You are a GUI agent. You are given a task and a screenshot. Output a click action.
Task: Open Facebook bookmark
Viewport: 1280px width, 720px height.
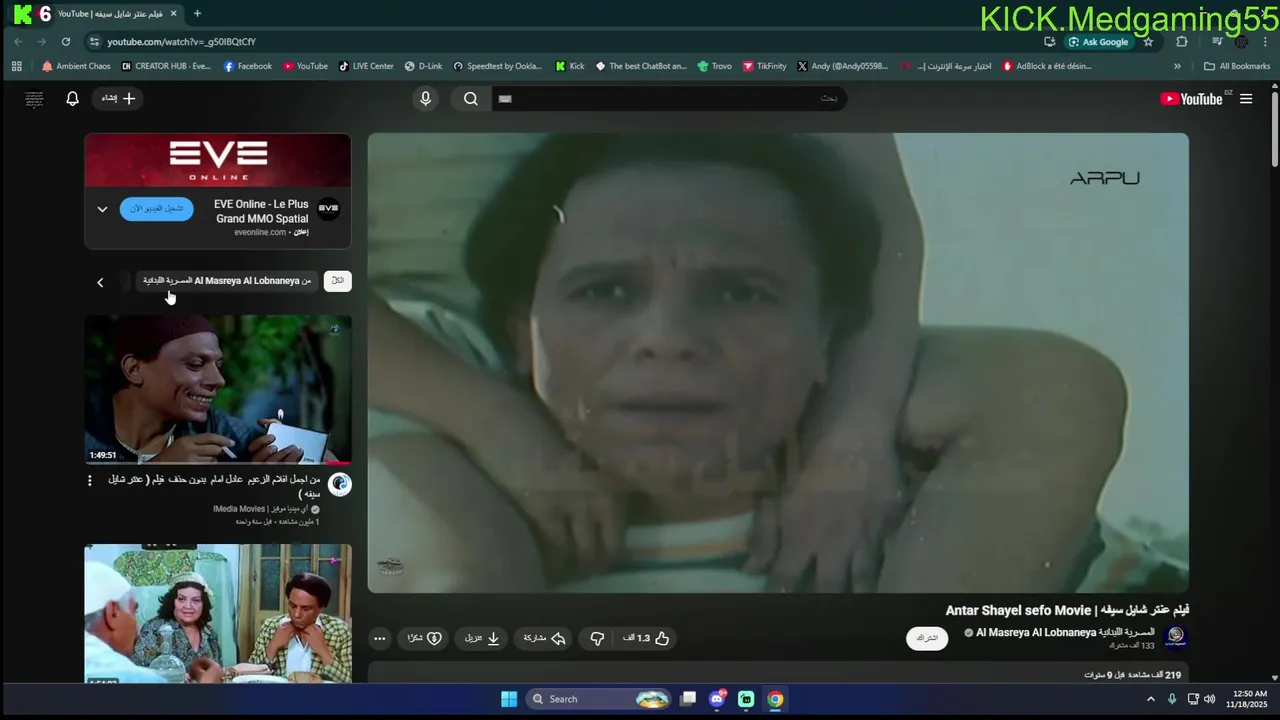[248, 66]
